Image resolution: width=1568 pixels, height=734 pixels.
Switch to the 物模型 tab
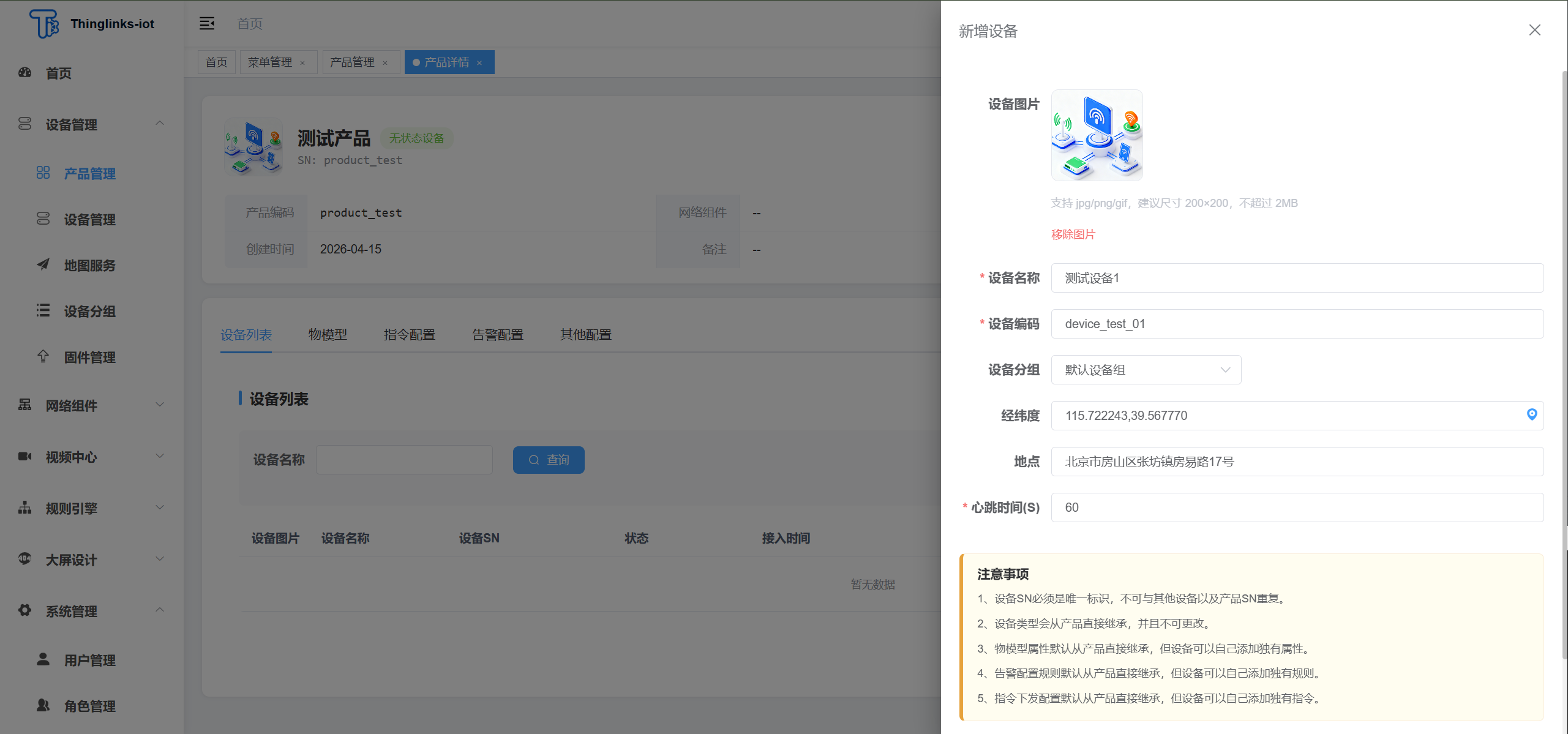tap(328, 334)
